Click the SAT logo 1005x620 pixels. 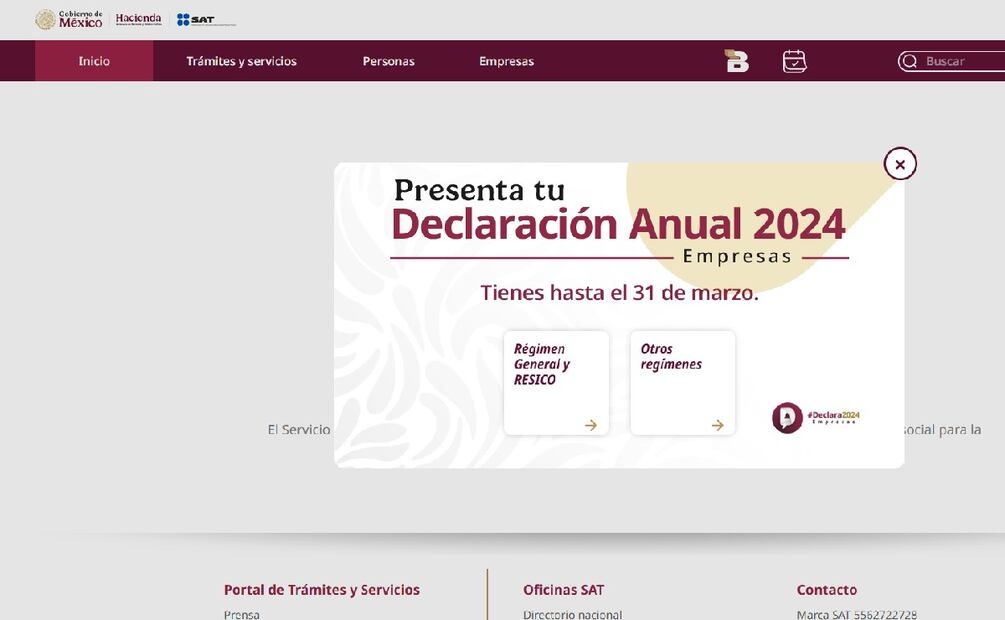tap(206, 20)
